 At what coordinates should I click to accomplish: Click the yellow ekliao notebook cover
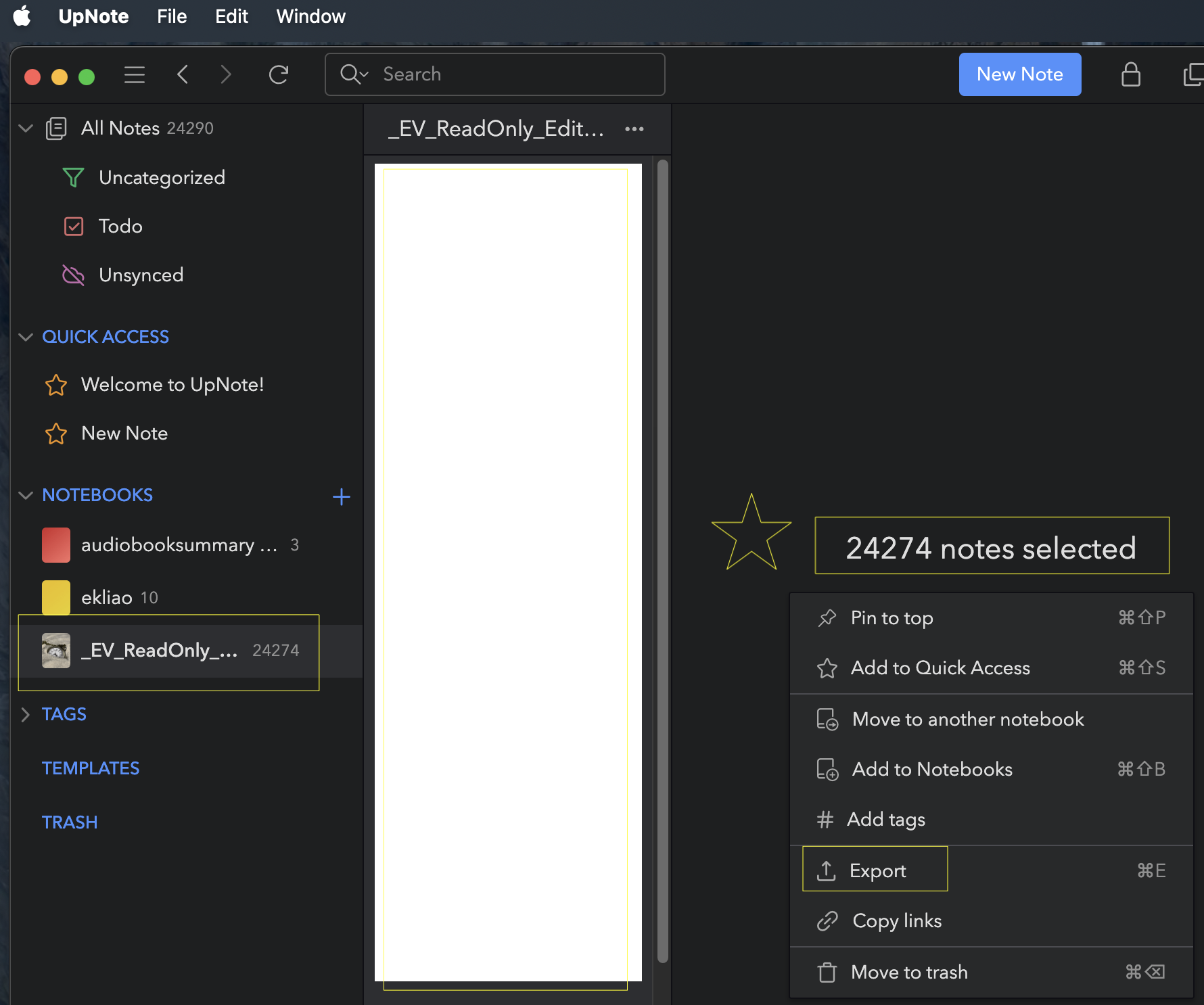[x=56, y=598]
